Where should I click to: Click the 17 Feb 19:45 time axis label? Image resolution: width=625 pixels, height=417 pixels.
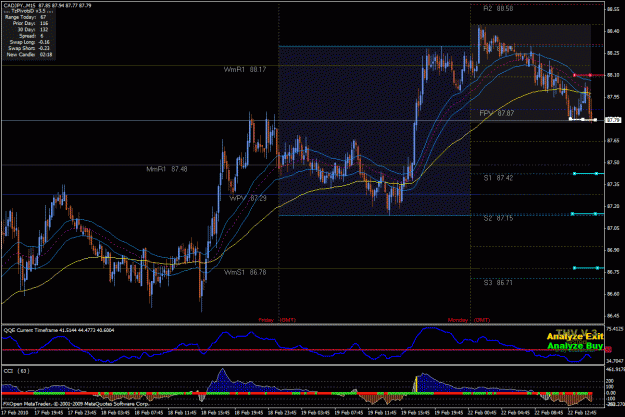(49, 413)
